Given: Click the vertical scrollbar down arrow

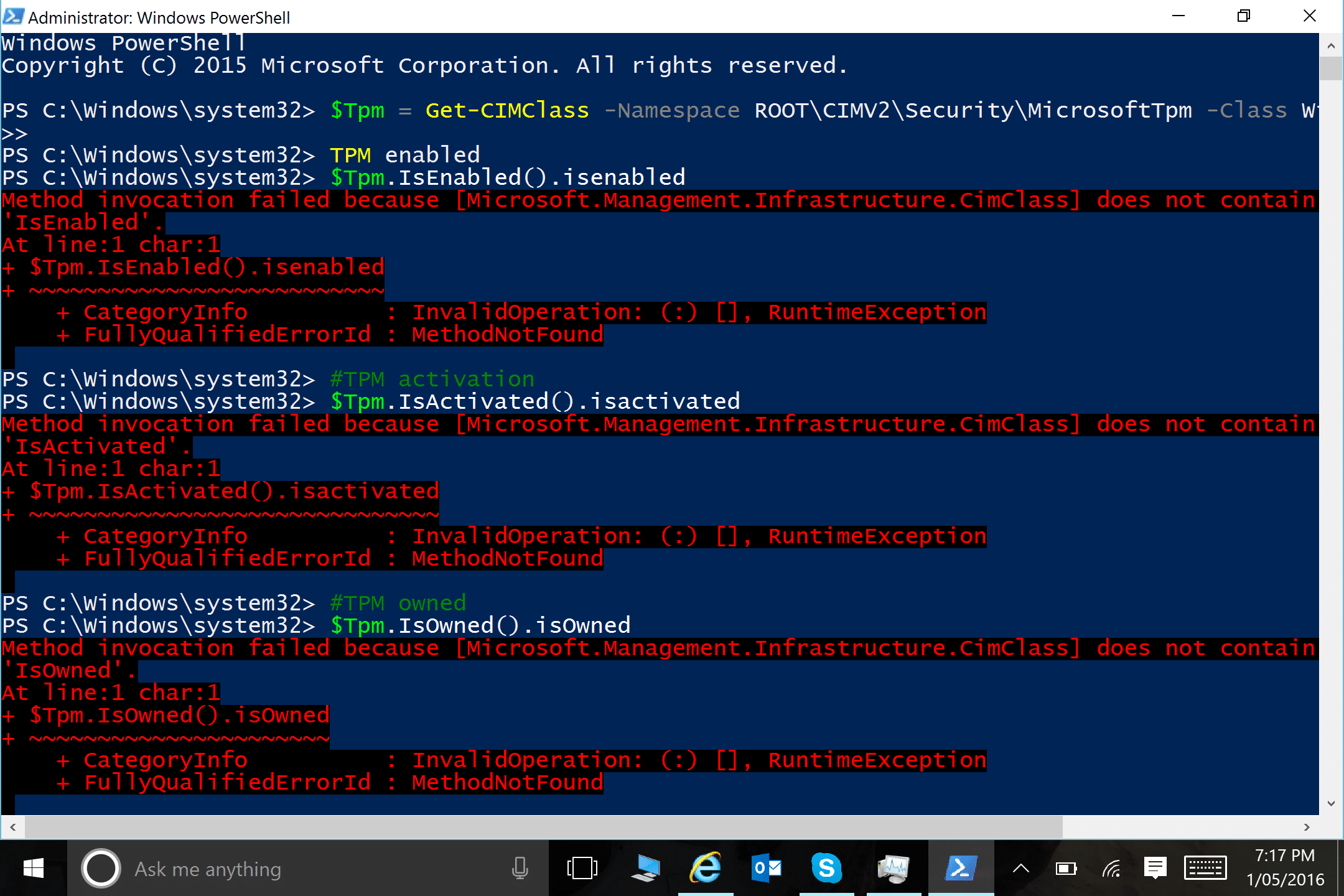Looking at the screenshot, I should [1330, 803].
